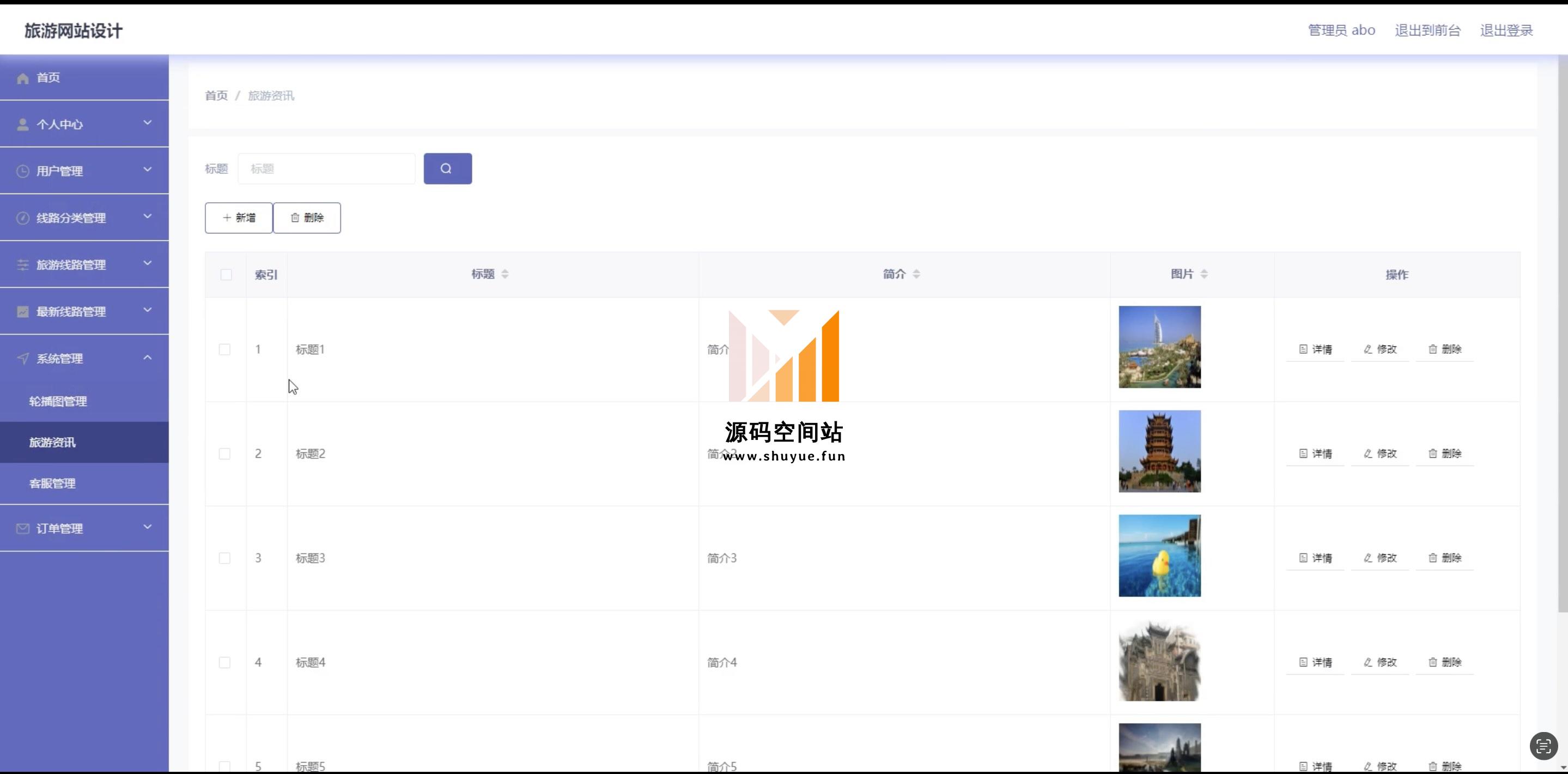Screen dimensions: 1568x774
Task: Click the scan icon at bottom-right corner
Action: (x=1543, y=745)
